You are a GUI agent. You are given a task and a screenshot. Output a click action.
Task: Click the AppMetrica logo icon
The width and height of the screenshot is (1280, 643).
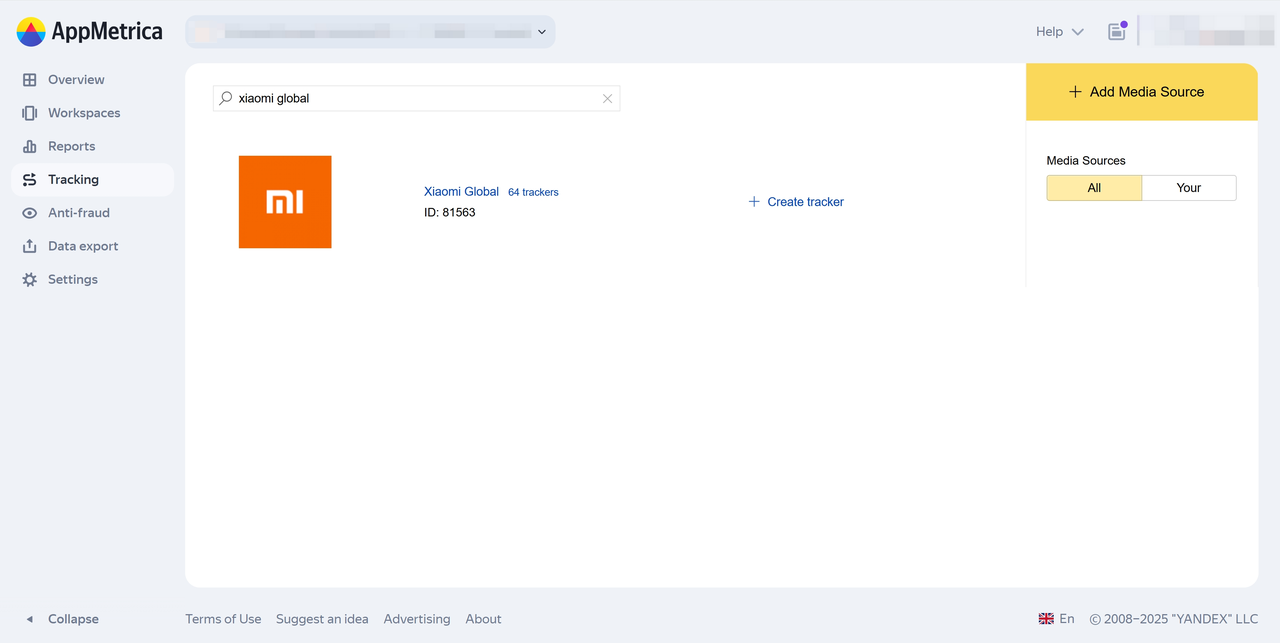tap(31, 32)
